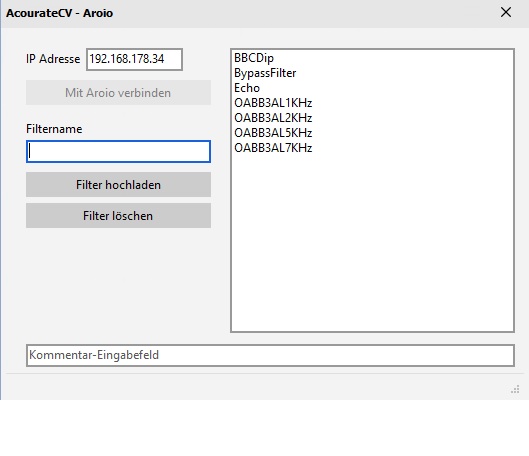Click the Filter hochladen button
This screenshot has width=529, height=456.
coord(118,184)
